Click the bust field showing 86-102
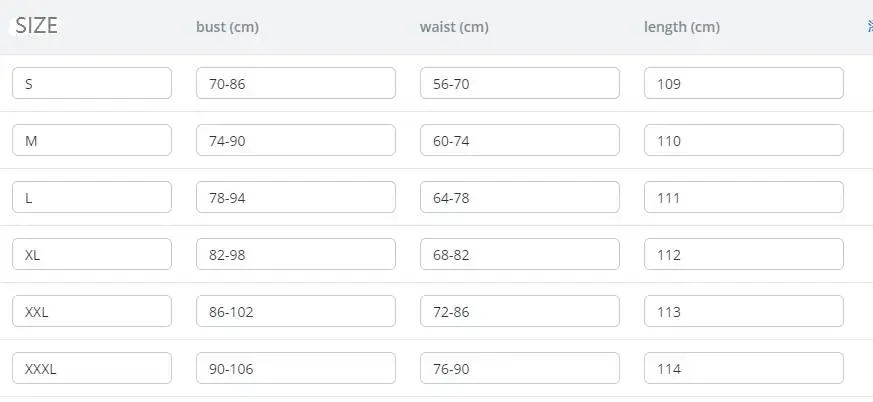The height and width of the screenshot is (402, 873). coord(296,312)
